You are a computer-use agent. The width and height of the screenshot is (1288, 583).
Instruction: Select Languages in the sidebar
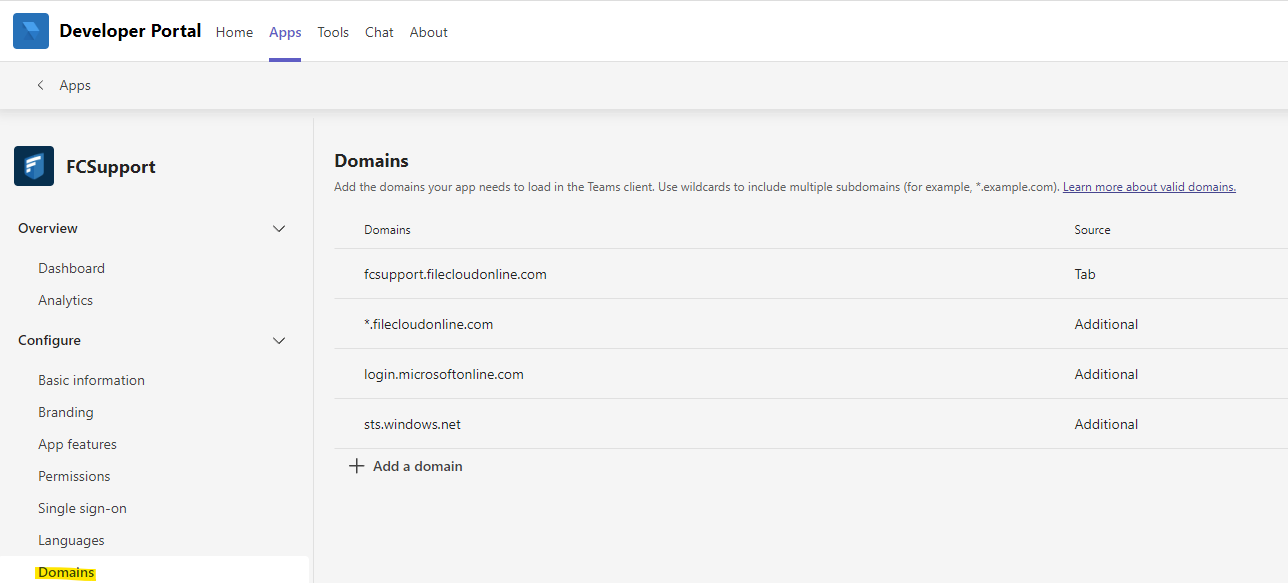[x=71, y=540]
